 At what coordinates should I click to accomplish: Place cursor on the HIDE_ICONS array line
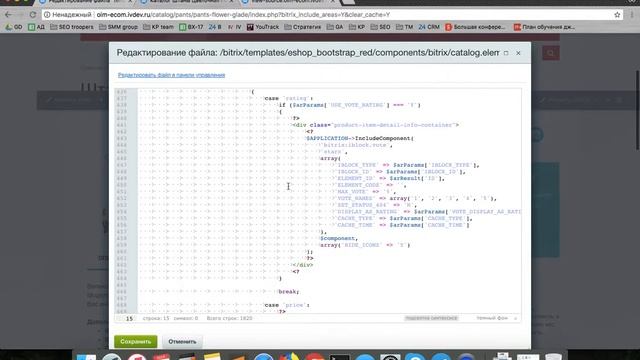(365, 245)
